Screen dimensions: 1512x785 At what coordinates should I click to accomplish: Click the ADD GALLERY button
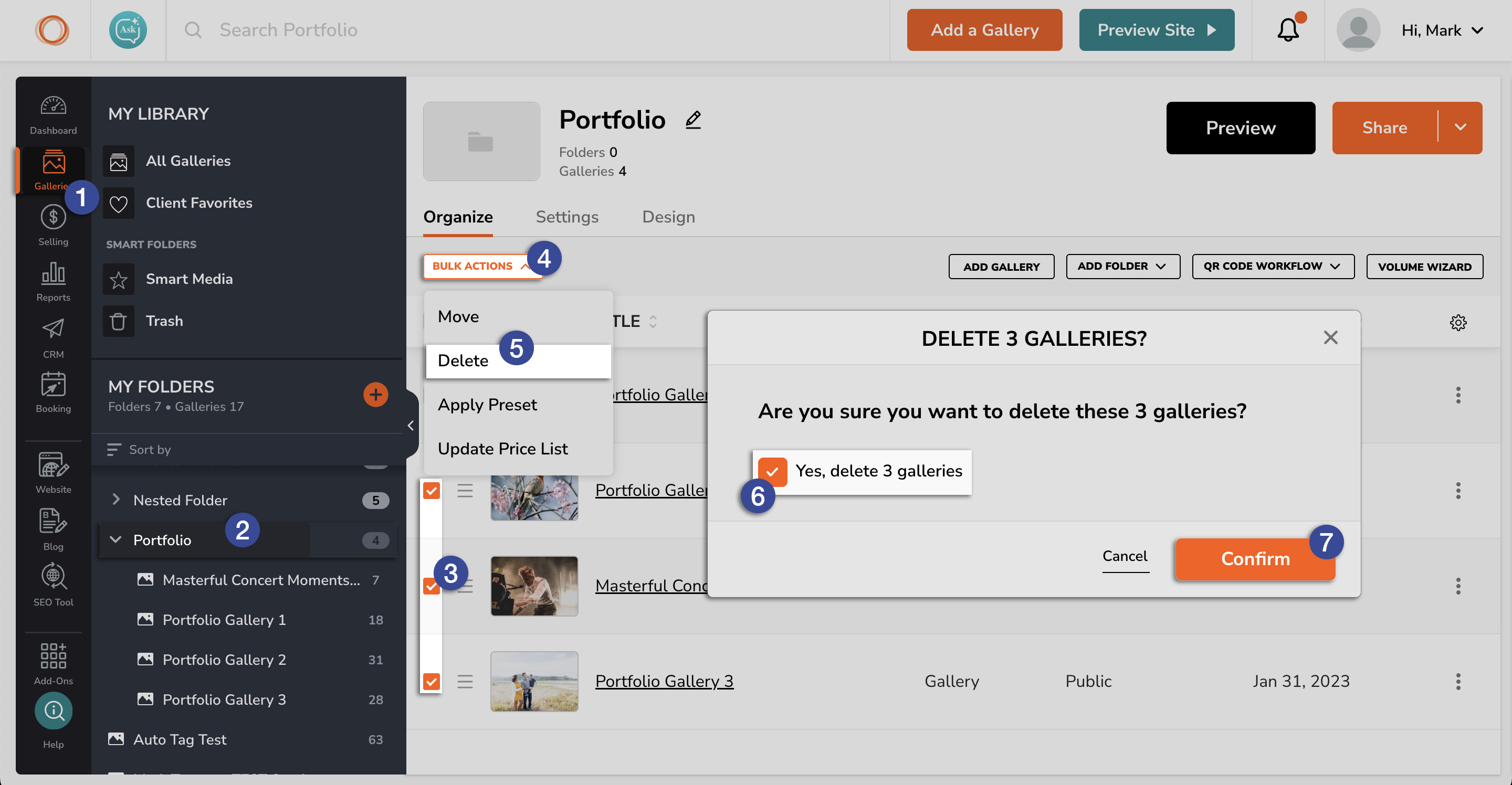(x=1001, y=267)
